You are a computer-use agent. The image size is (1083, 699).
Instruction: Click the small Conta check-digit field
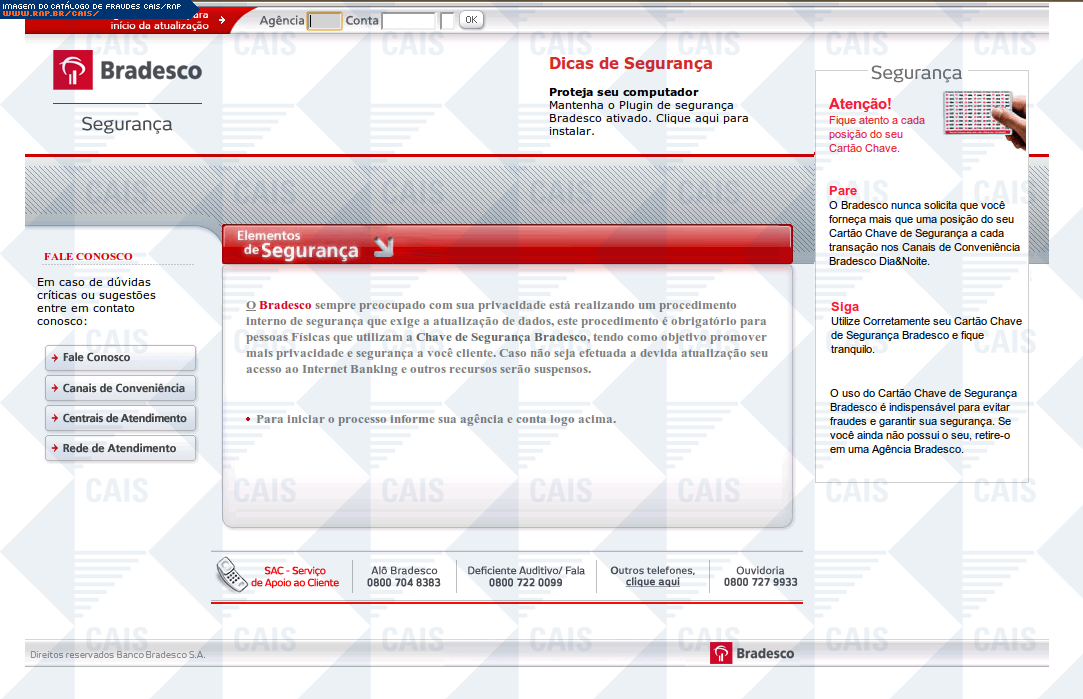[x=447, y=21]
